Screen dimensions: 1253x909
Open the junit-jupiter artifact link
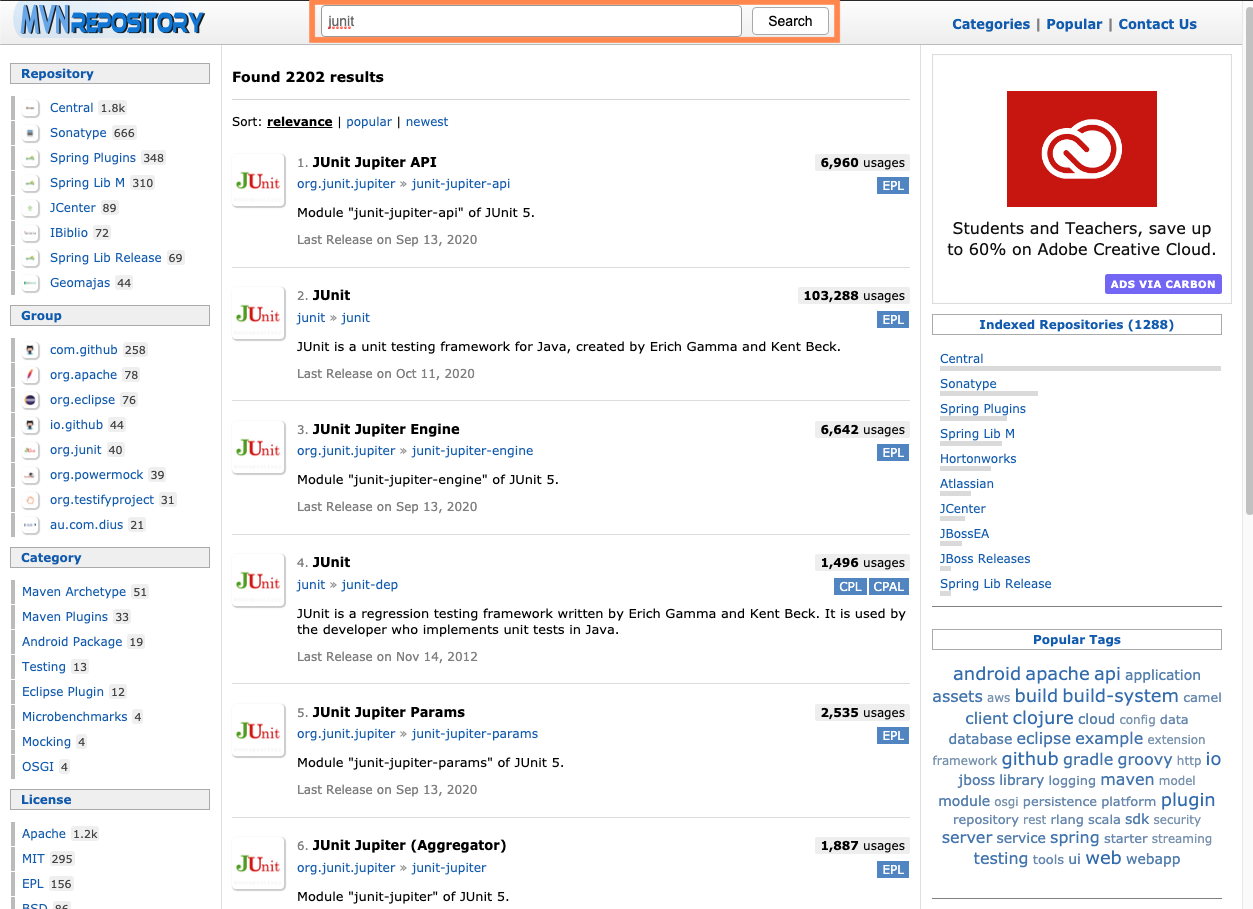(449, 868)
